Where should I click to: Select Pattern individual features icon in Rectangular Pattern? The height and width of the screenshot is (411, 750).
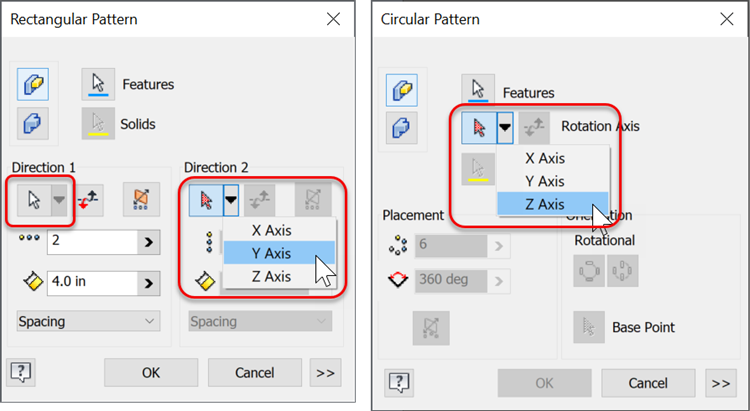coord(33,85)
